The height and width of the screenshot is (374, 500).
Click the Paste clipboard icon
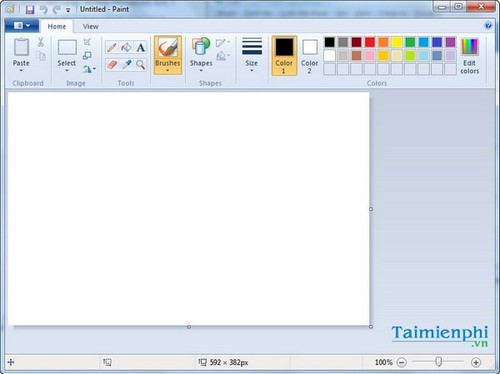(x=21, y=47)
